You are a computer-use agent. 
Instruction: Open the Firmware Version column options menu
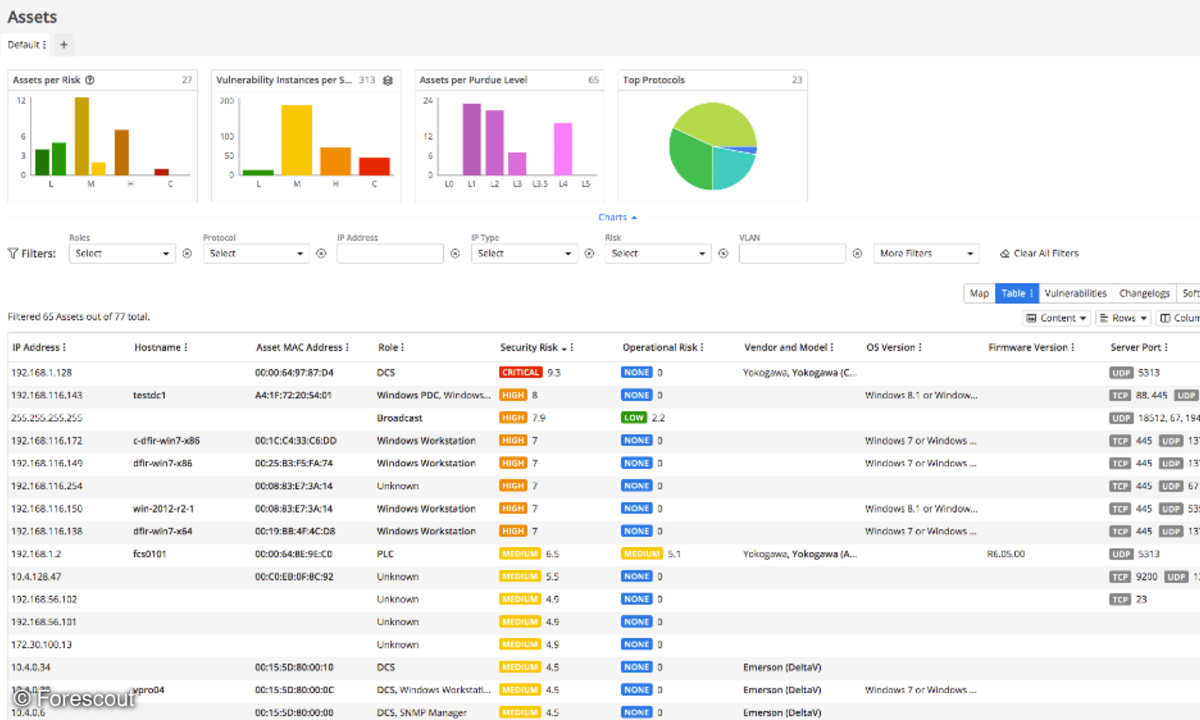[1073, 348]
